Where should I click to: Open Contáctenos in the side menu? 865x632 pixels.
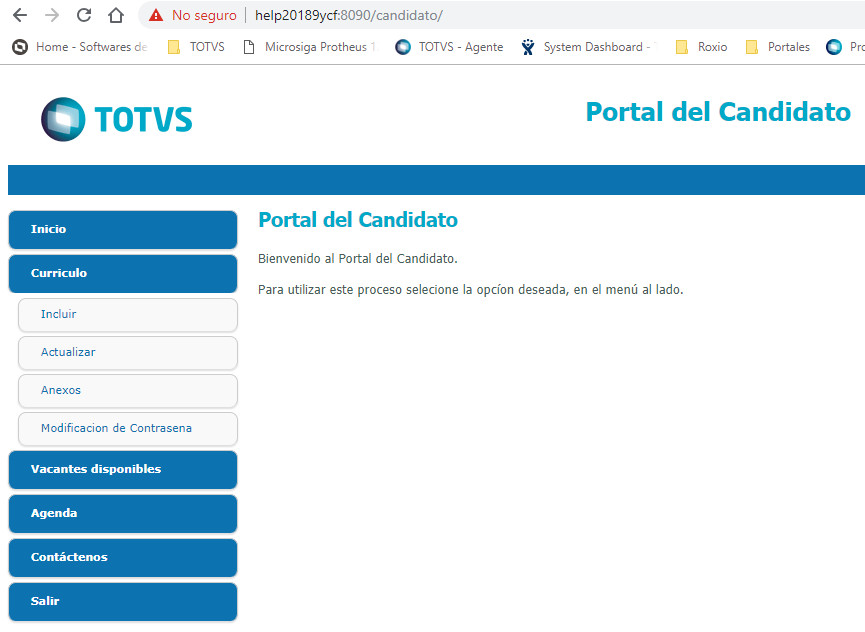point(123,558)
